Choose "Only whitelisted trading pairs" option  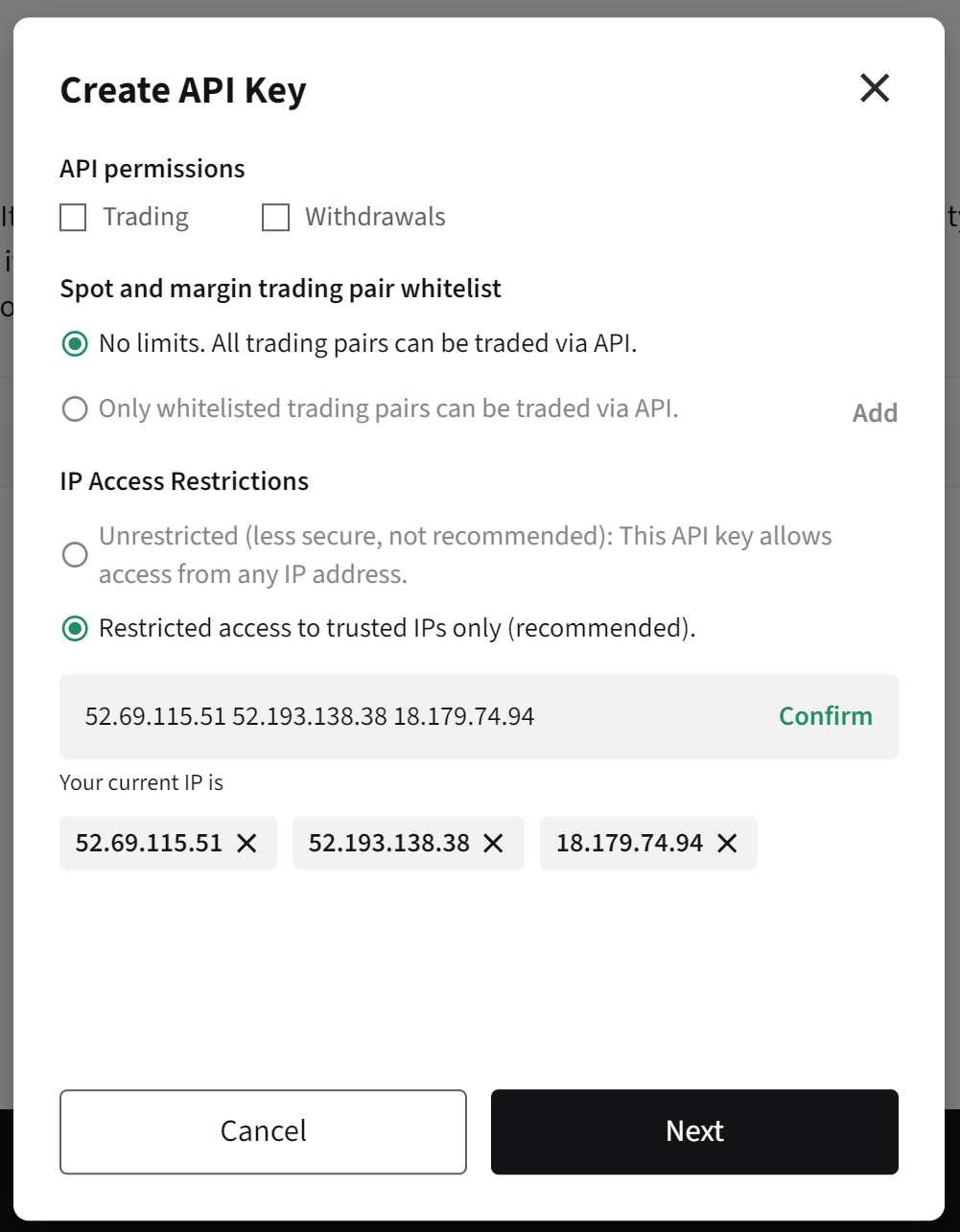[75, 408]
